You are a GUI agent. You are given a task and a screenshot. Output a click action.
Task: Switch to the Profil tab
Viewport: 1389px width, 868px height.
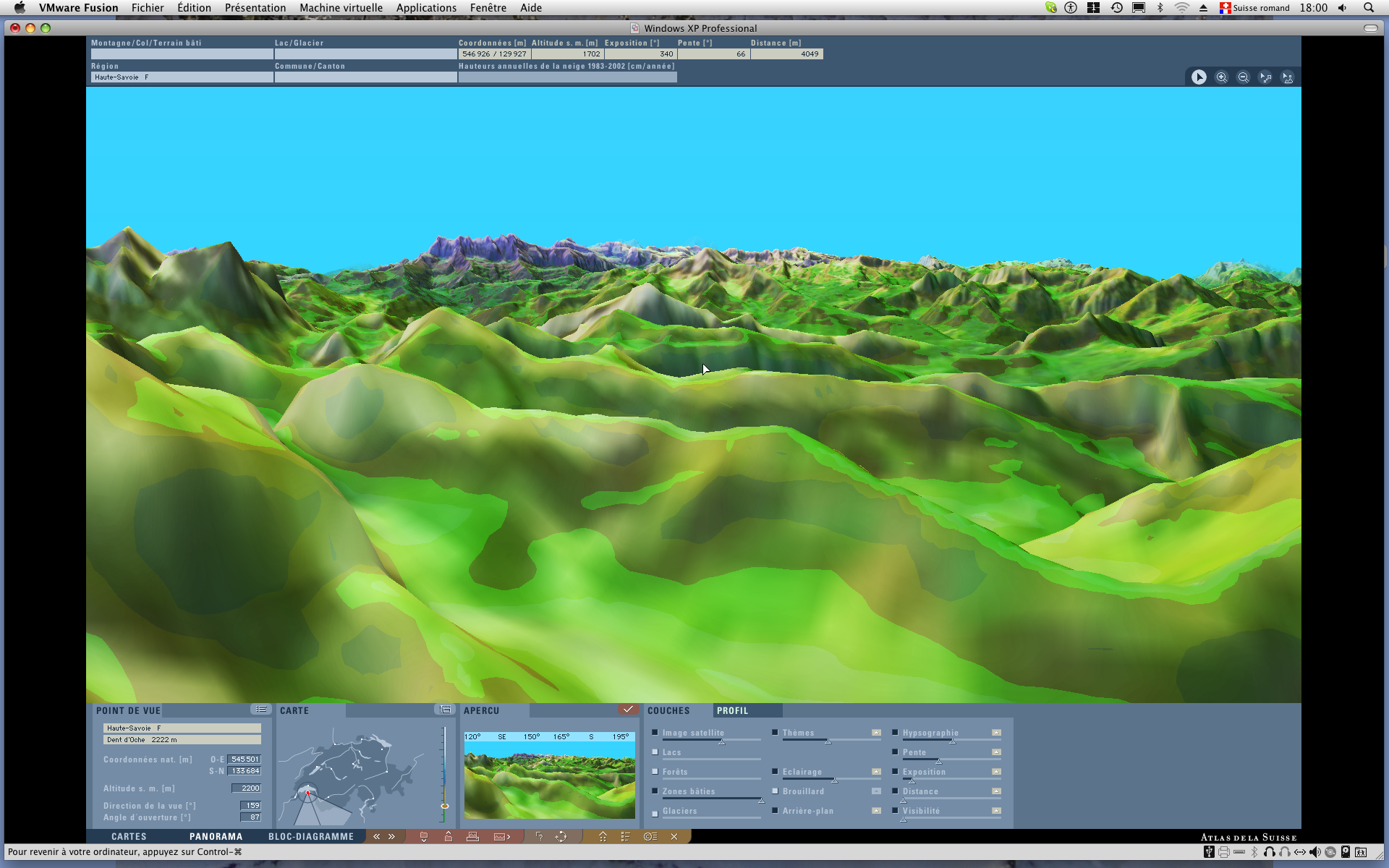tap(732, 711)
